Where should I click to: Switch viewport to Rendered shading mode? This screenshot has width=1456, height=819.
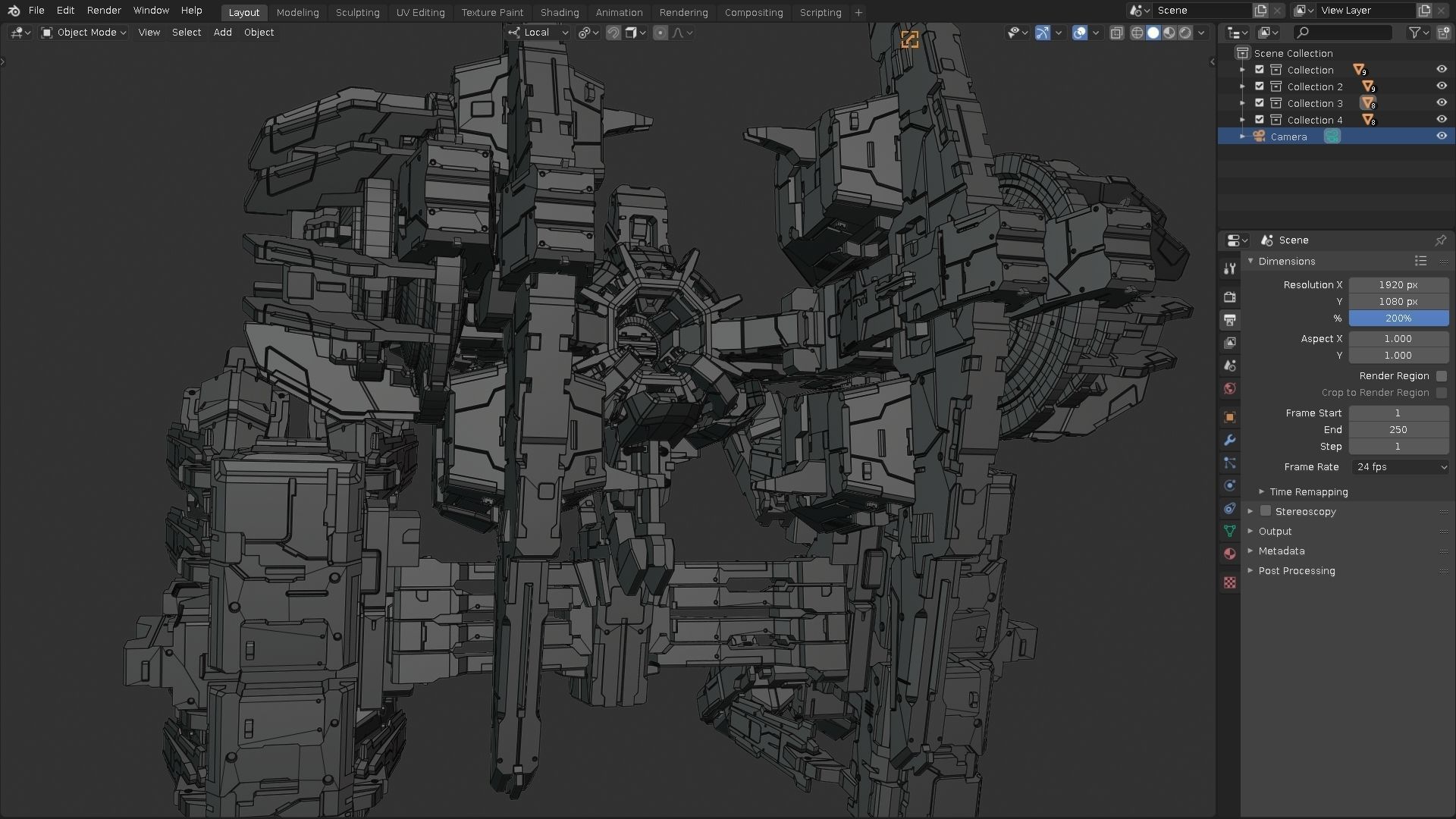(1186, 33)
